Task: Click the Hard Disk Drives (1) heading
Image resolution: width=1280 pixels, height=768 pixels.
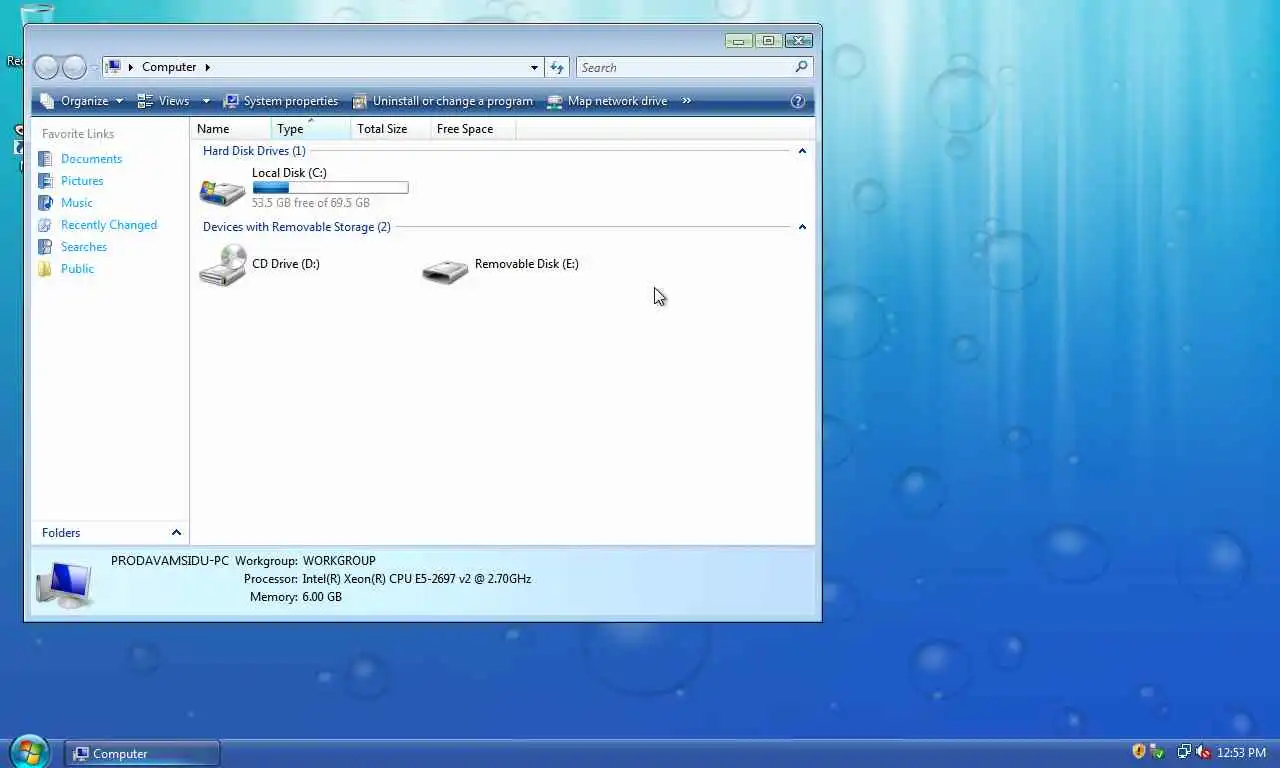Action: point(254,151)
